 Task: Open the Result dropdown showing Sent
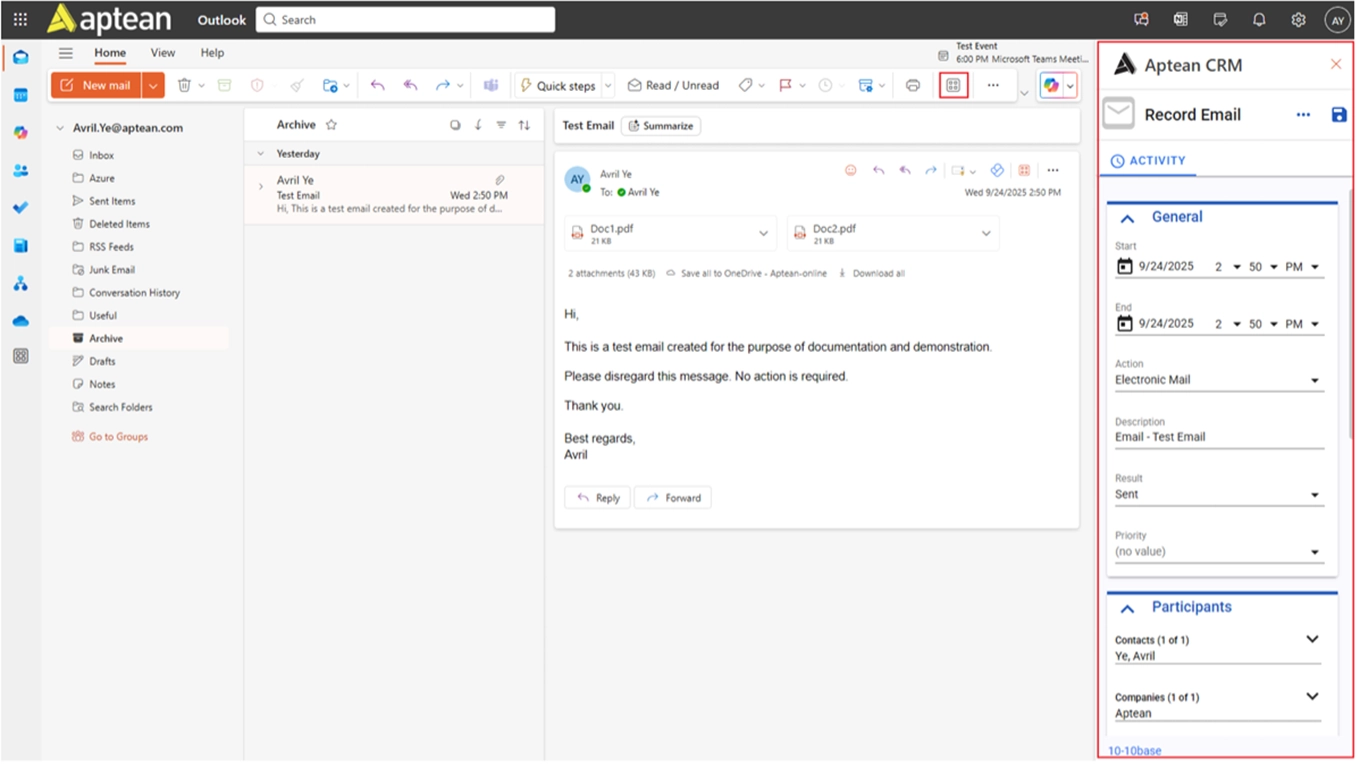[1313, 494]
